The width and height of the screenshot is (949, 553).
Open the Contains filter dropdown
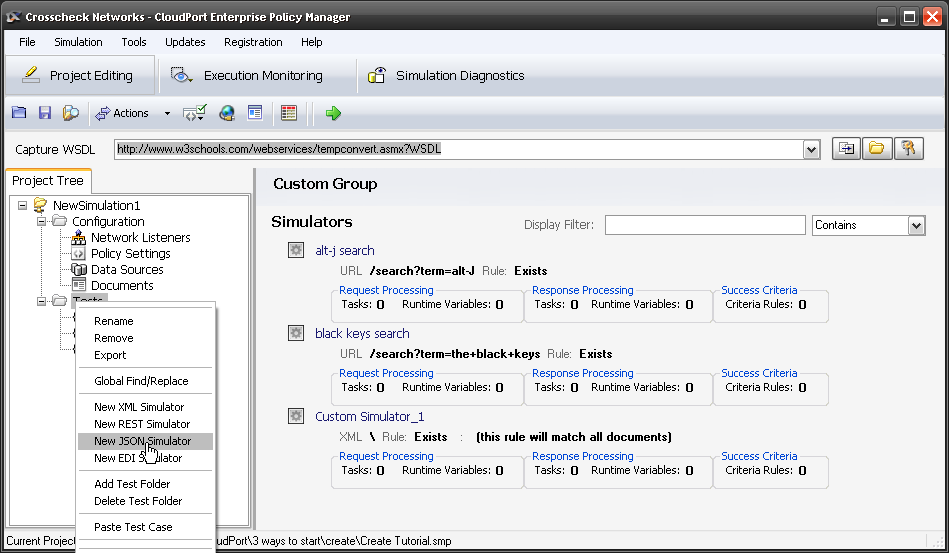pos(916,226)
